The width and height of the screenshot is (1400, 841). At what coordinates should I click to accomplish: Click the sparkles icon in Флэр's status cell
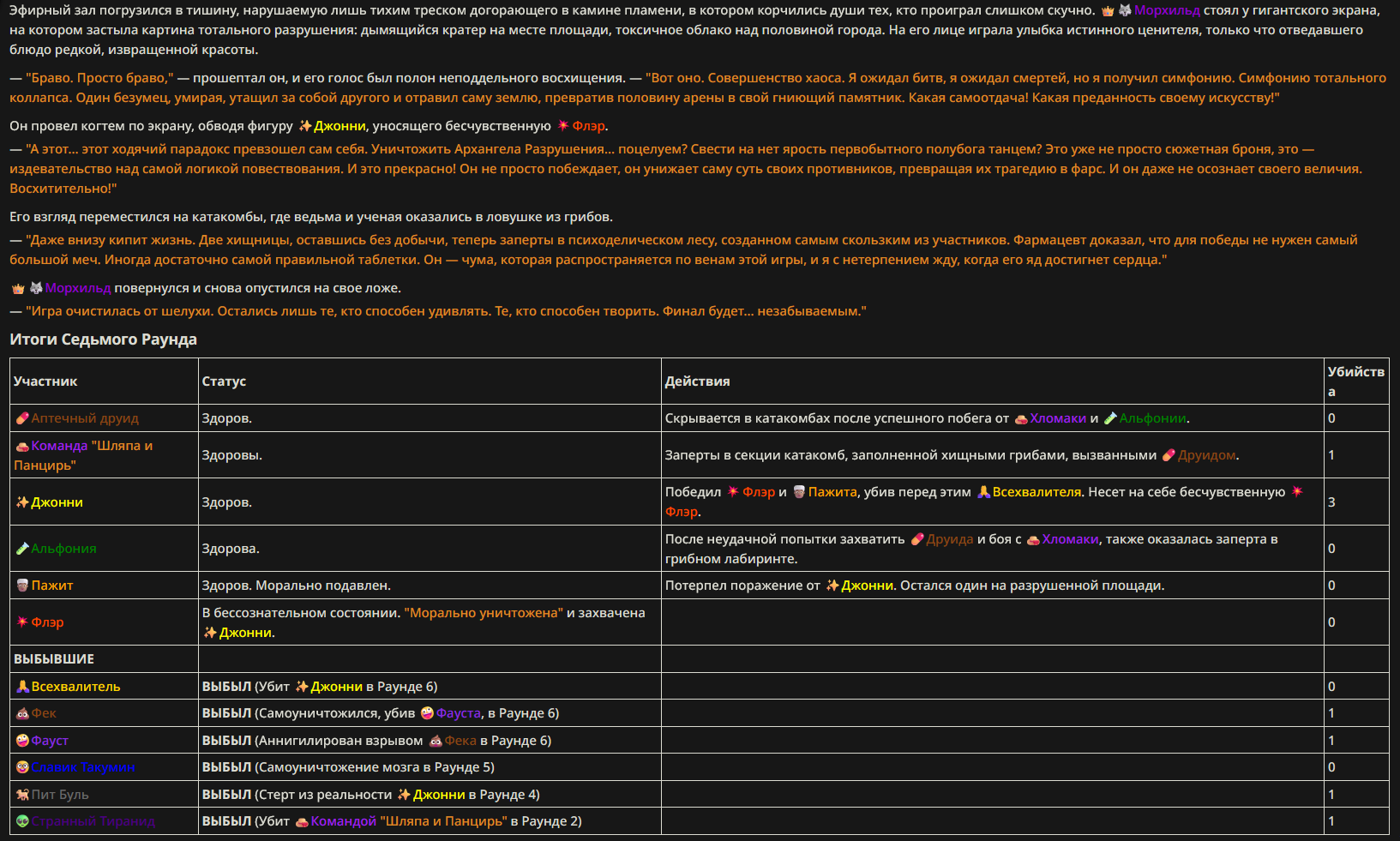click(x=210, y=633)
